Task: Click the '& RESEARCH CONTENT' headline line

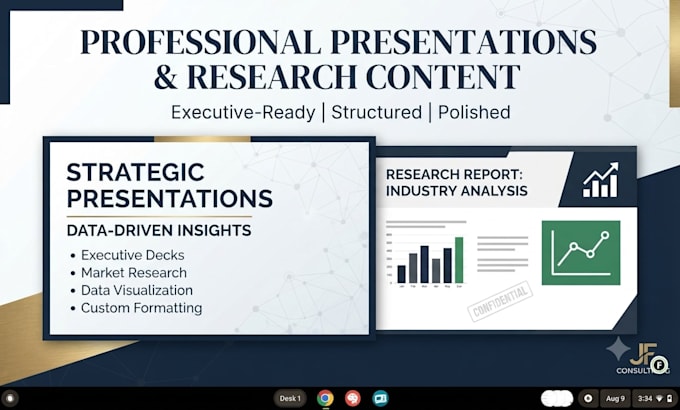Action: pos(337,76)
